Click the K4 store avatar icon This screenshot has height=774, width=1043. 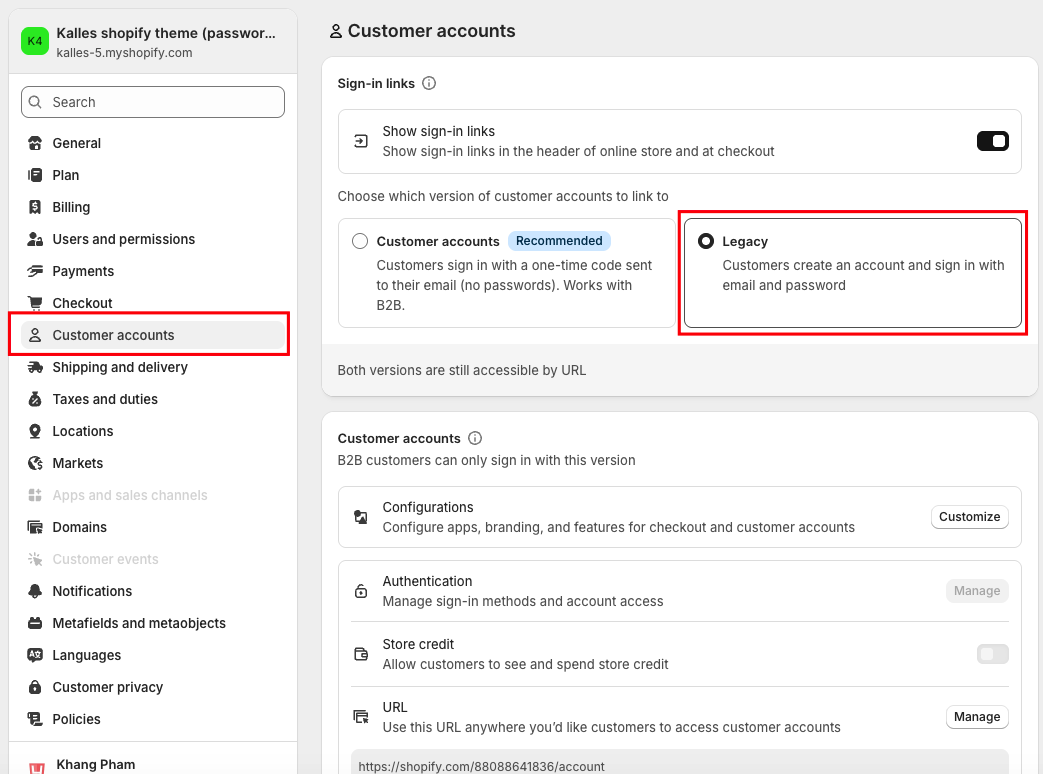click(35, 41)
